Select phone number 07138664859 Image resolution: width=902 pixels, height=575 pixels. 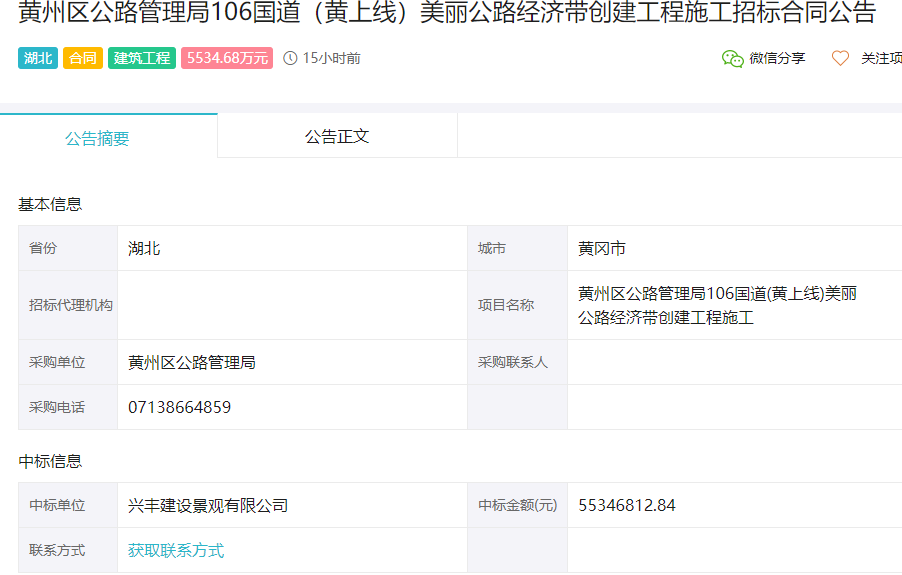(179, 407)
